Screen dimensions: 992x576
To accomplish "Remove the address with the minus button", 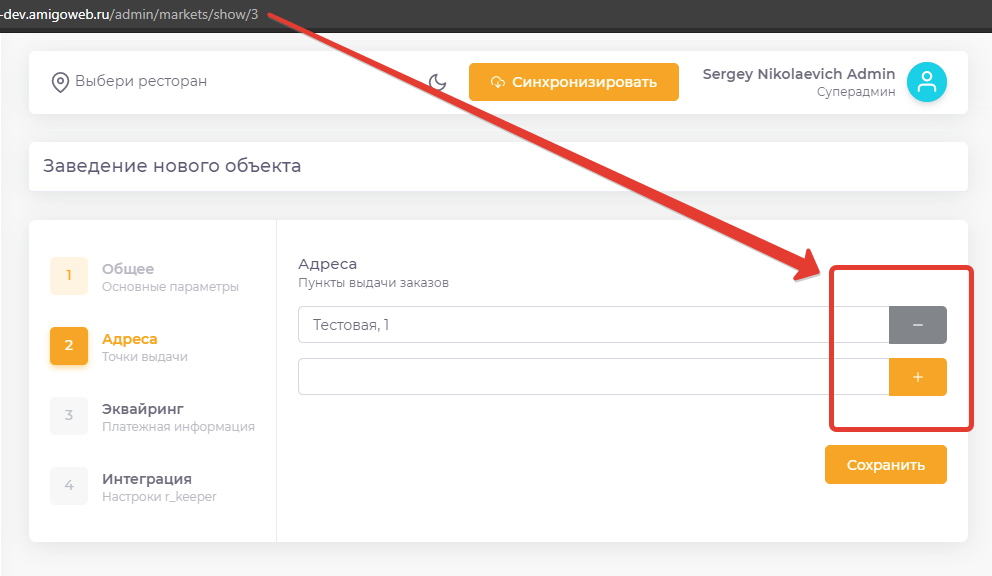I will pyautogui.click(x=917, y=325).
